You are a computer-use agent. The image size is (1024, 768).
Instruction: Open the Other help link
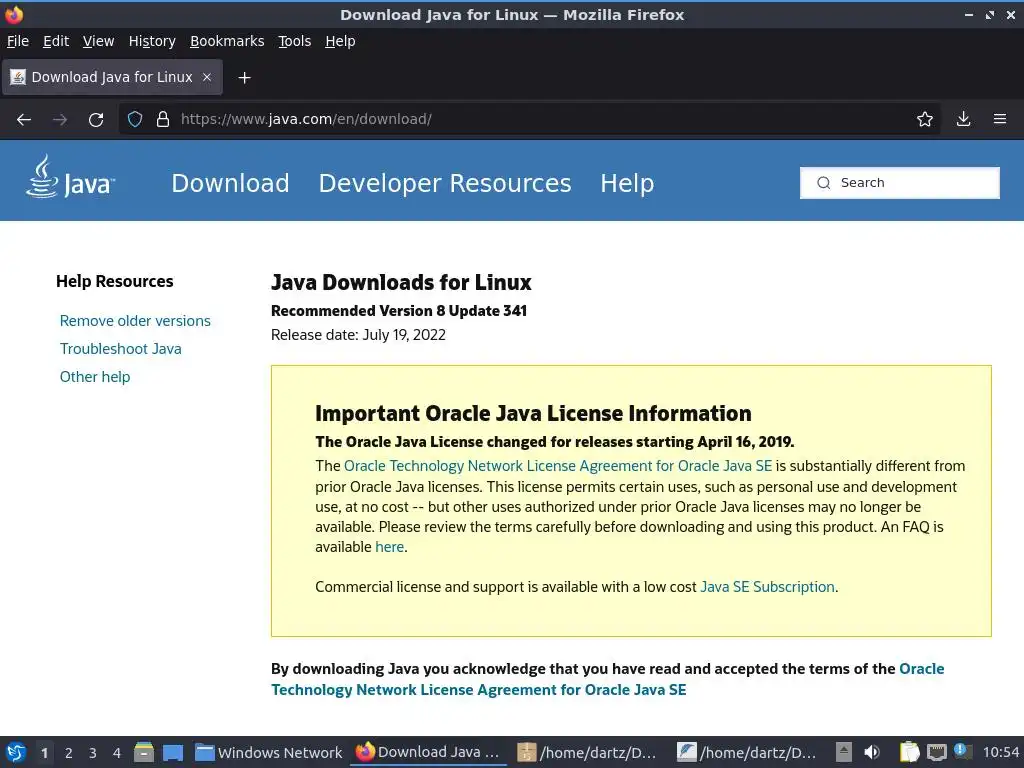95,377
